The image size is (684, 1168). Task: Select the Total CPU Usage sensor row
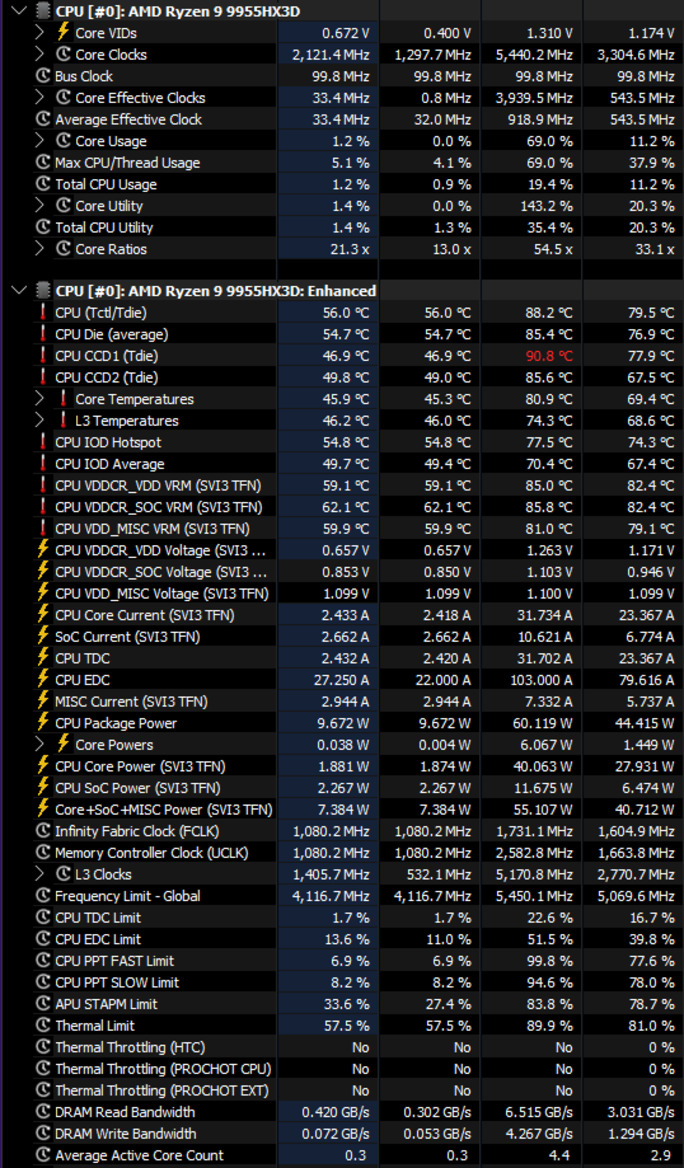tap(342, 184)
